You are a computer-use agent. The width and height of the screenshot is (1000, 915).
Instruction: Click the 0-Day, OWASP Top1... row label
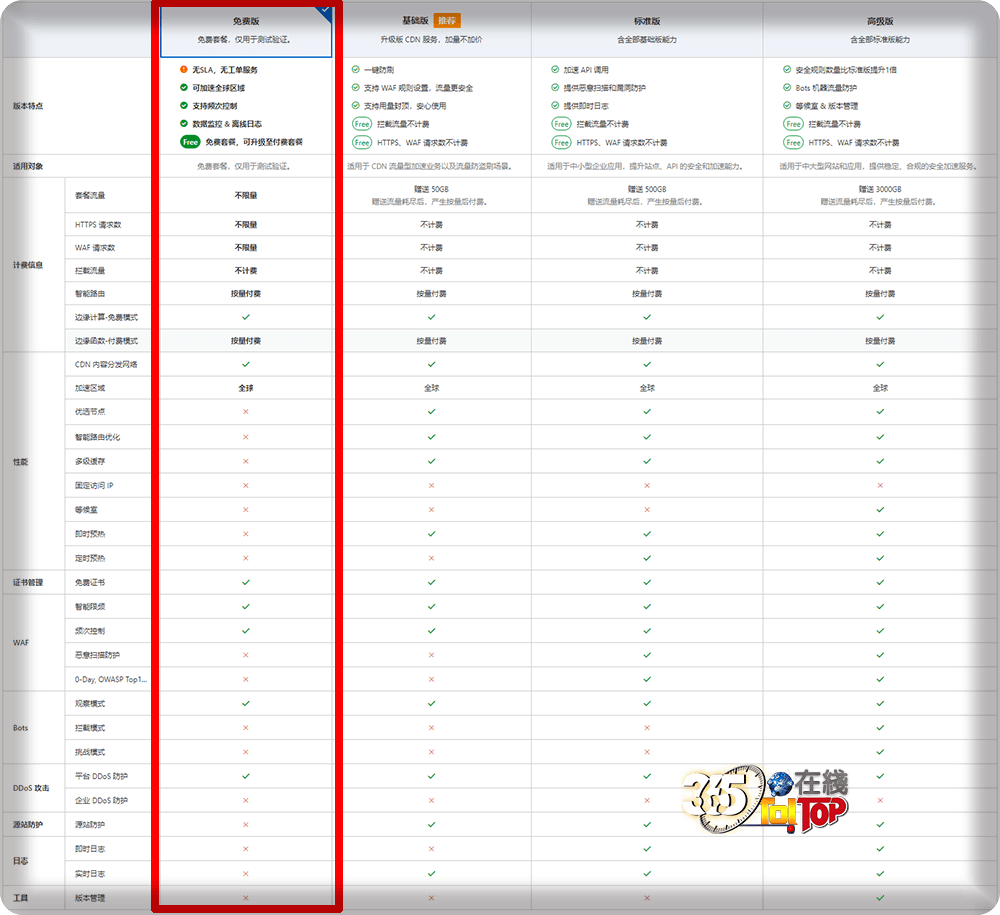click(111, 679)
